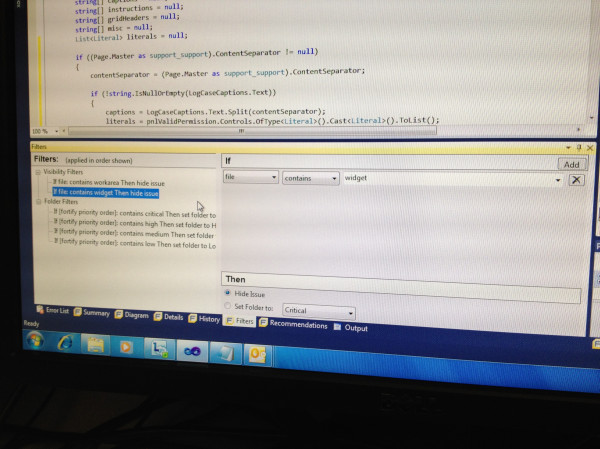Select the 'contains low' folder filter

coord(135,243)
